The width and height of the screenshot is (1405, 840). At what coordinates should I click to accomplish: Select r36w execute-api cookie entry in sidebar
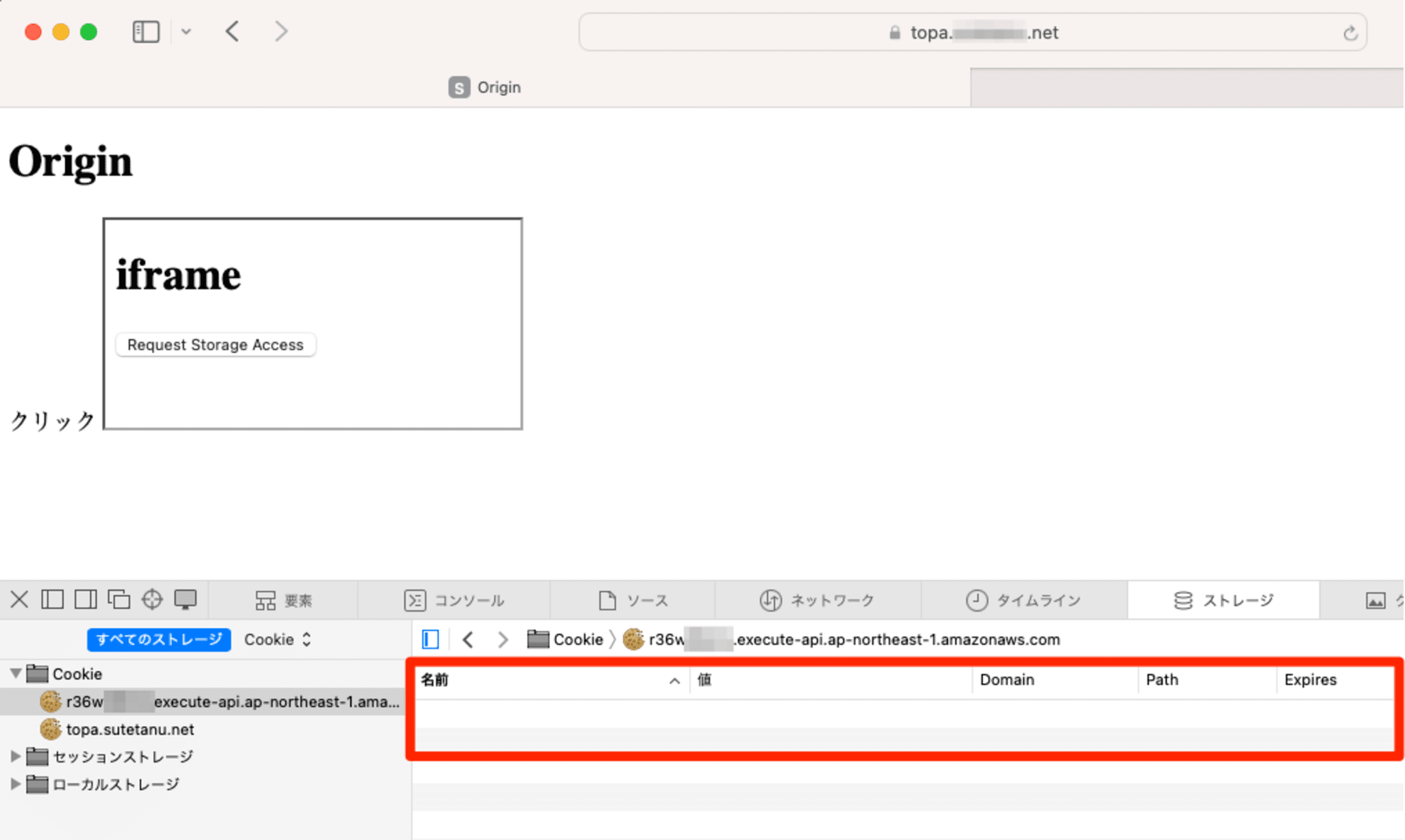click(x=205, y=702)
